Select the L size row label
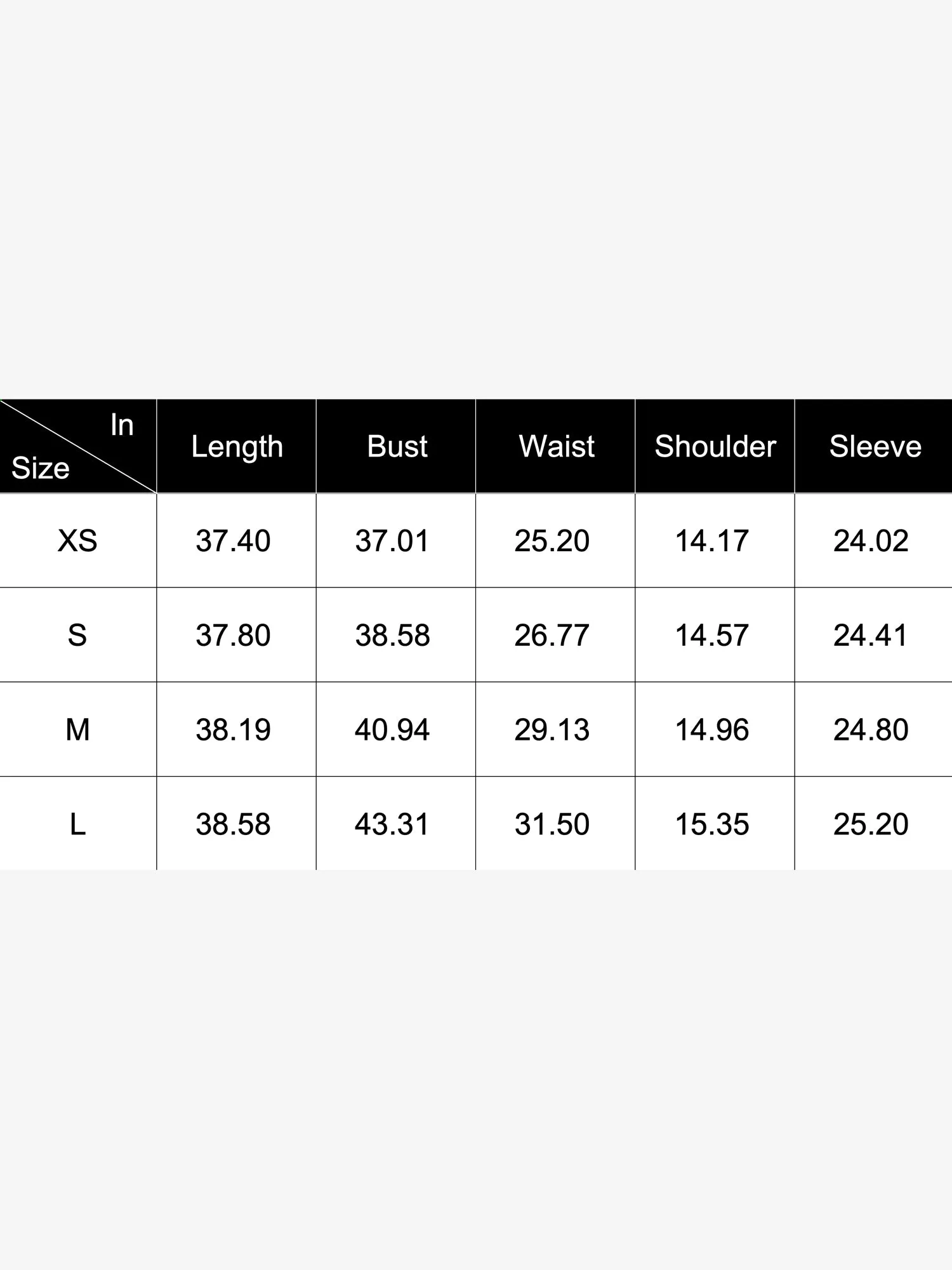Screen dimensions: 952x1270 pos(77,824)
